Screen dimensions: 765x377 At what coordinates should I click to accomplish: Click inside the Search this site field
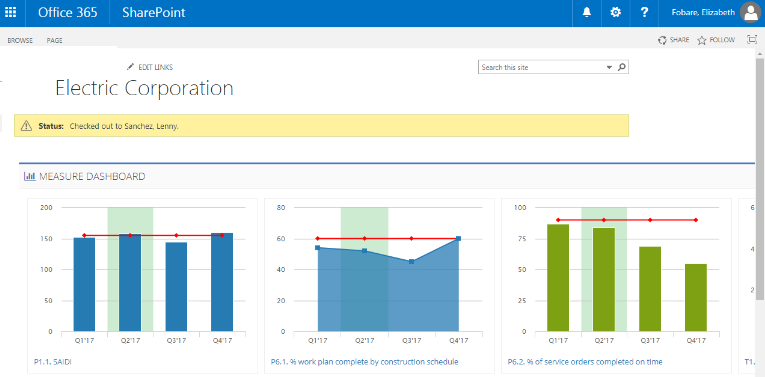(542, 67)
